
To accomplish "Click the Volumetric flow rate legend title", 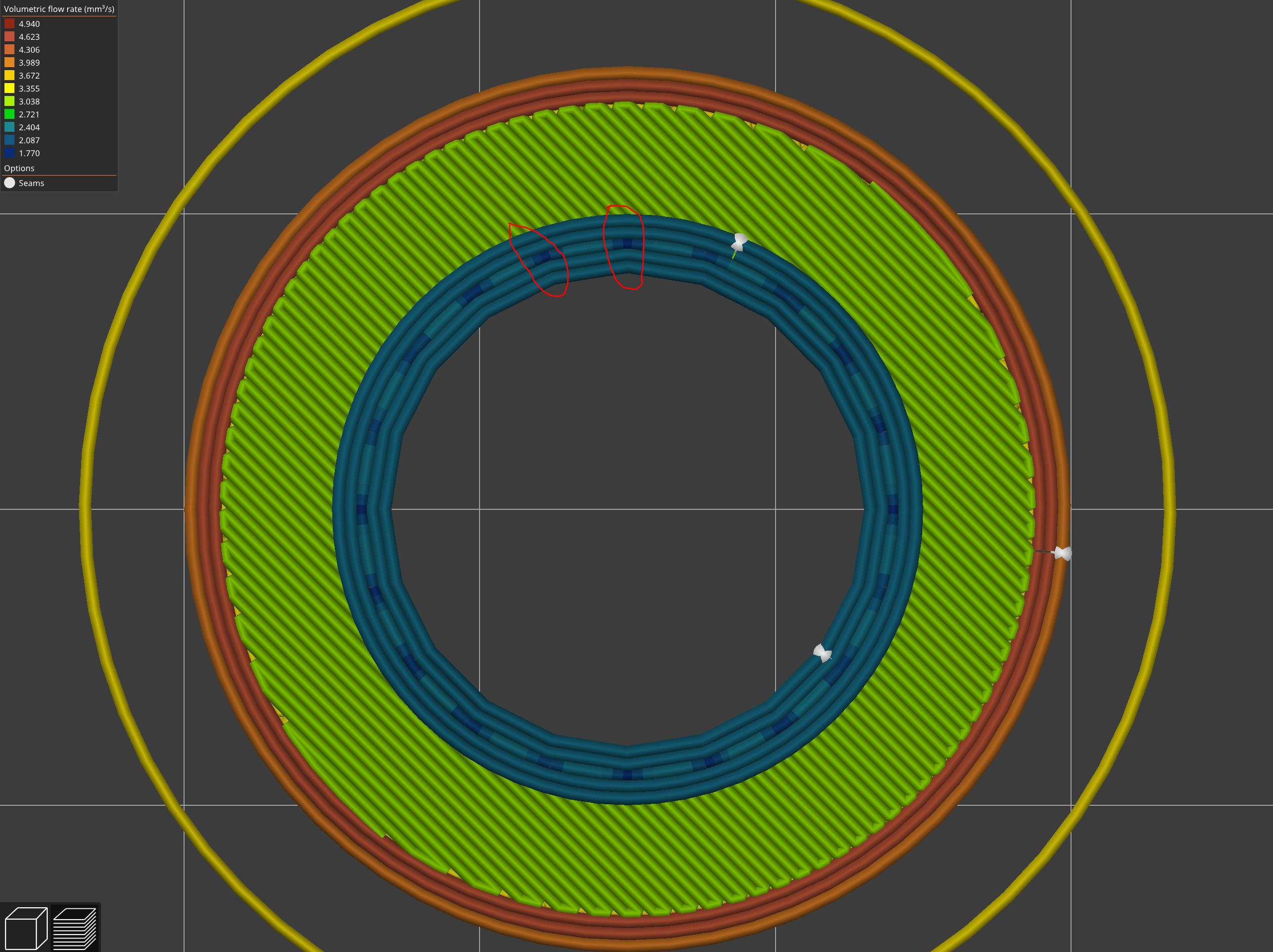I will (59, 9).
